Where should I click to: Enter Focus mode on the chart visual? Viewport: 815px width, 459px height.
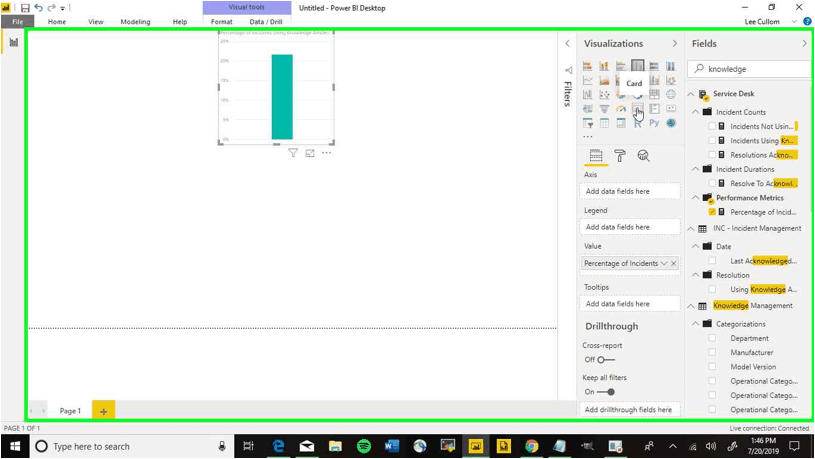click(x=310, y=153)
